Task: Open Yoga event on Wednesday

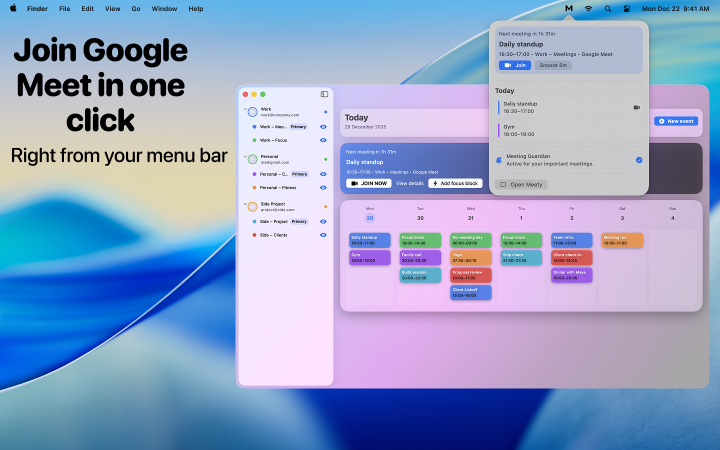Action: click(x=471, y=258)
